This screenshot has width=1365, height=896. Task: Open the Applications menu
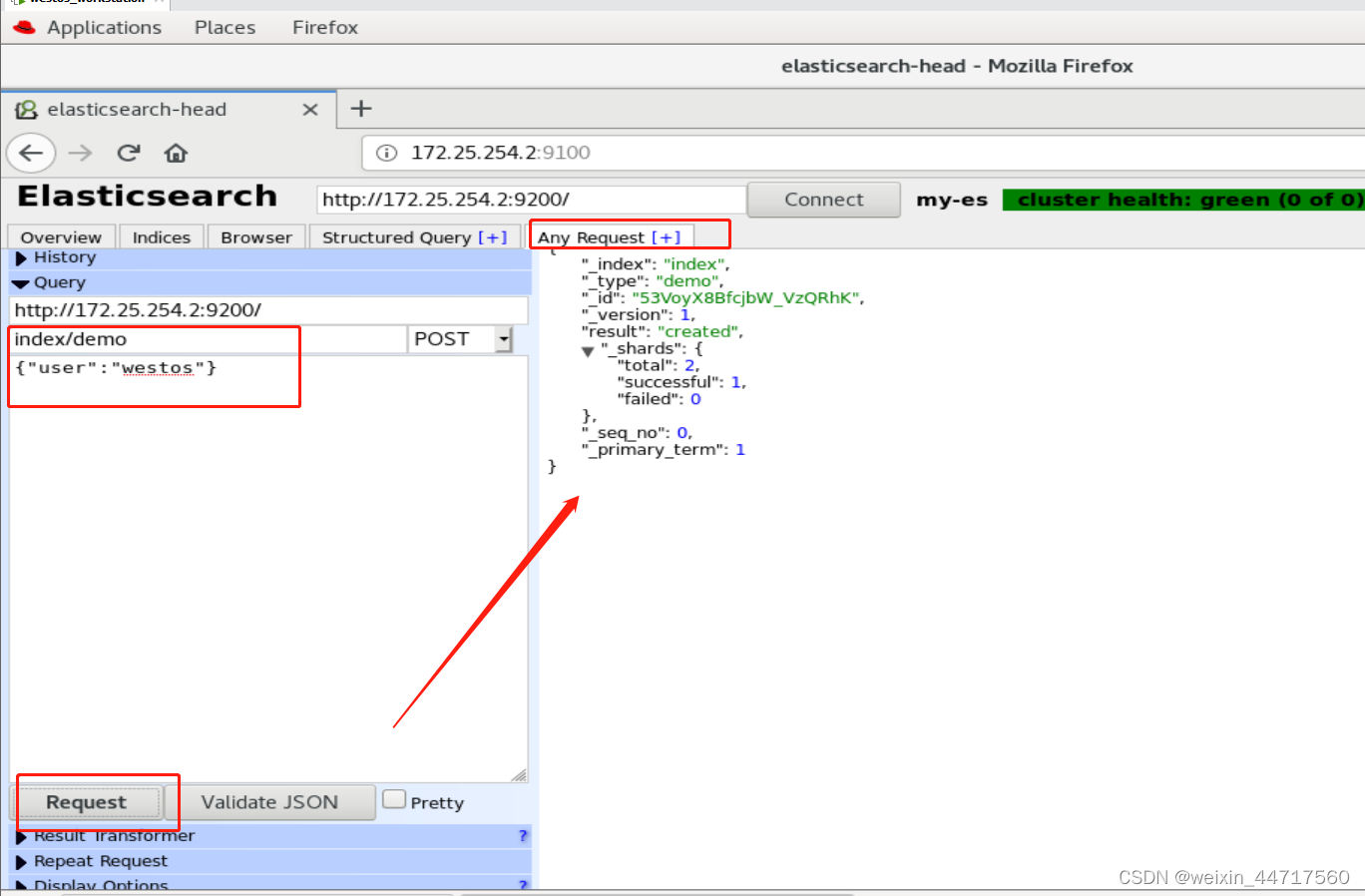click(104, 27)
